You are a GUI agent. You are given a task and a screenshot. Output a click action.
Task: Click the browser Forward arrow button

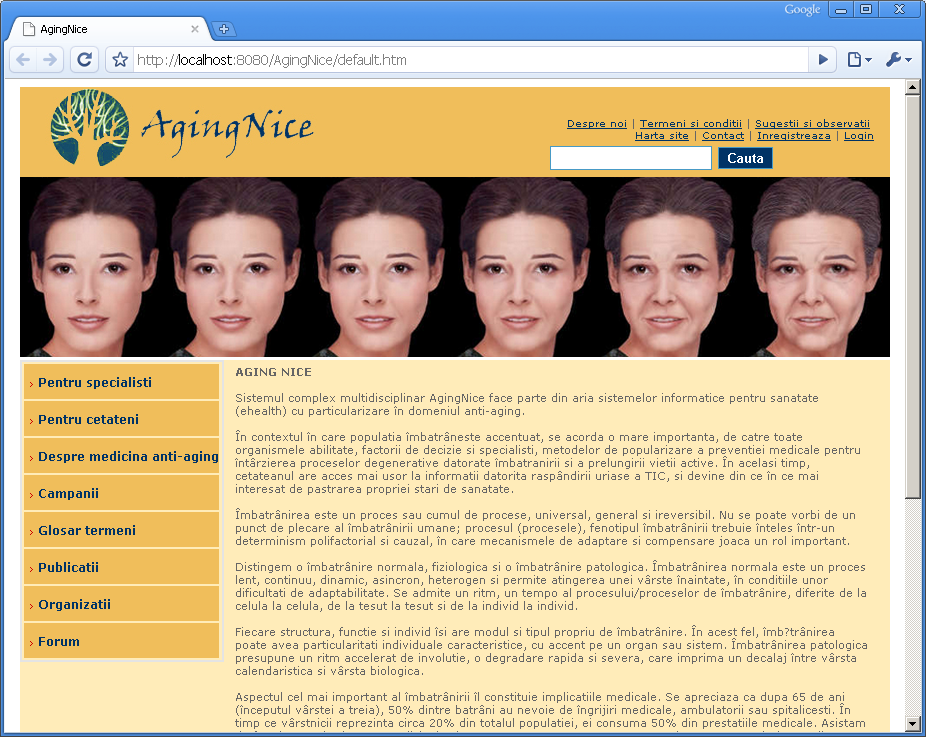tap(49, 60)
